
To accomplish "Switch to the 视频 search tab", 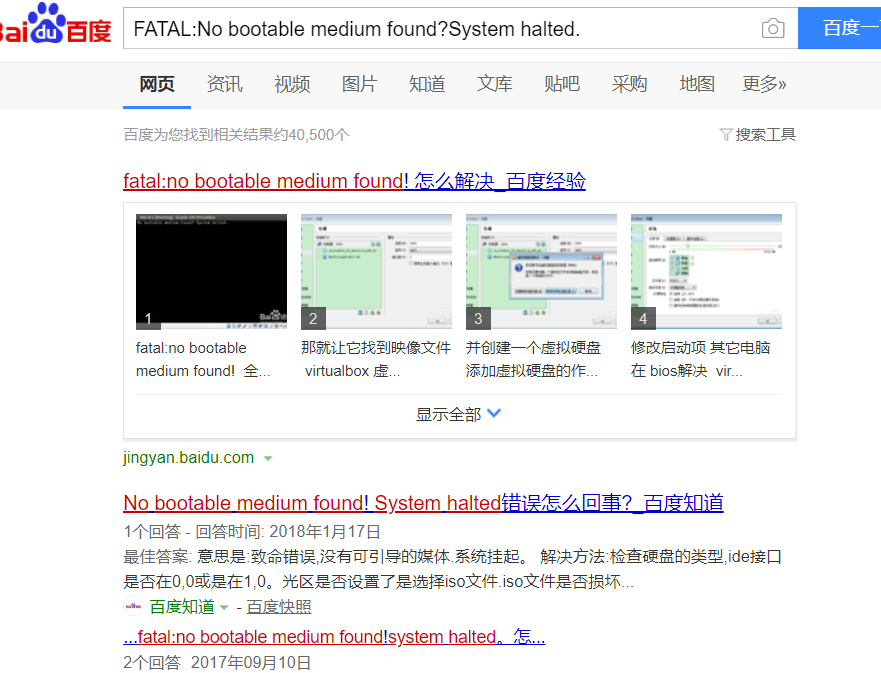I will [x=291, y=85].
